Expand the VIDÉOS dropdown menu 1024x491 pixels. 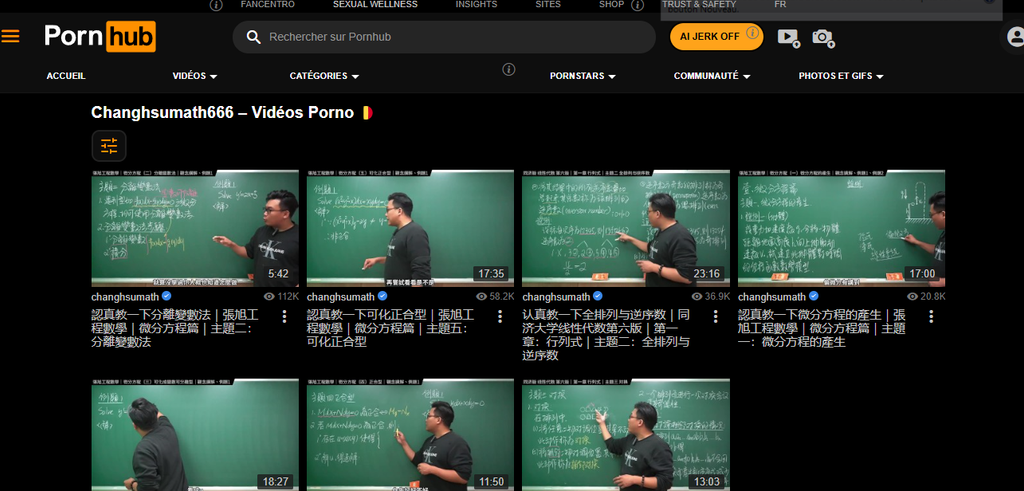(x=195, y=76)
